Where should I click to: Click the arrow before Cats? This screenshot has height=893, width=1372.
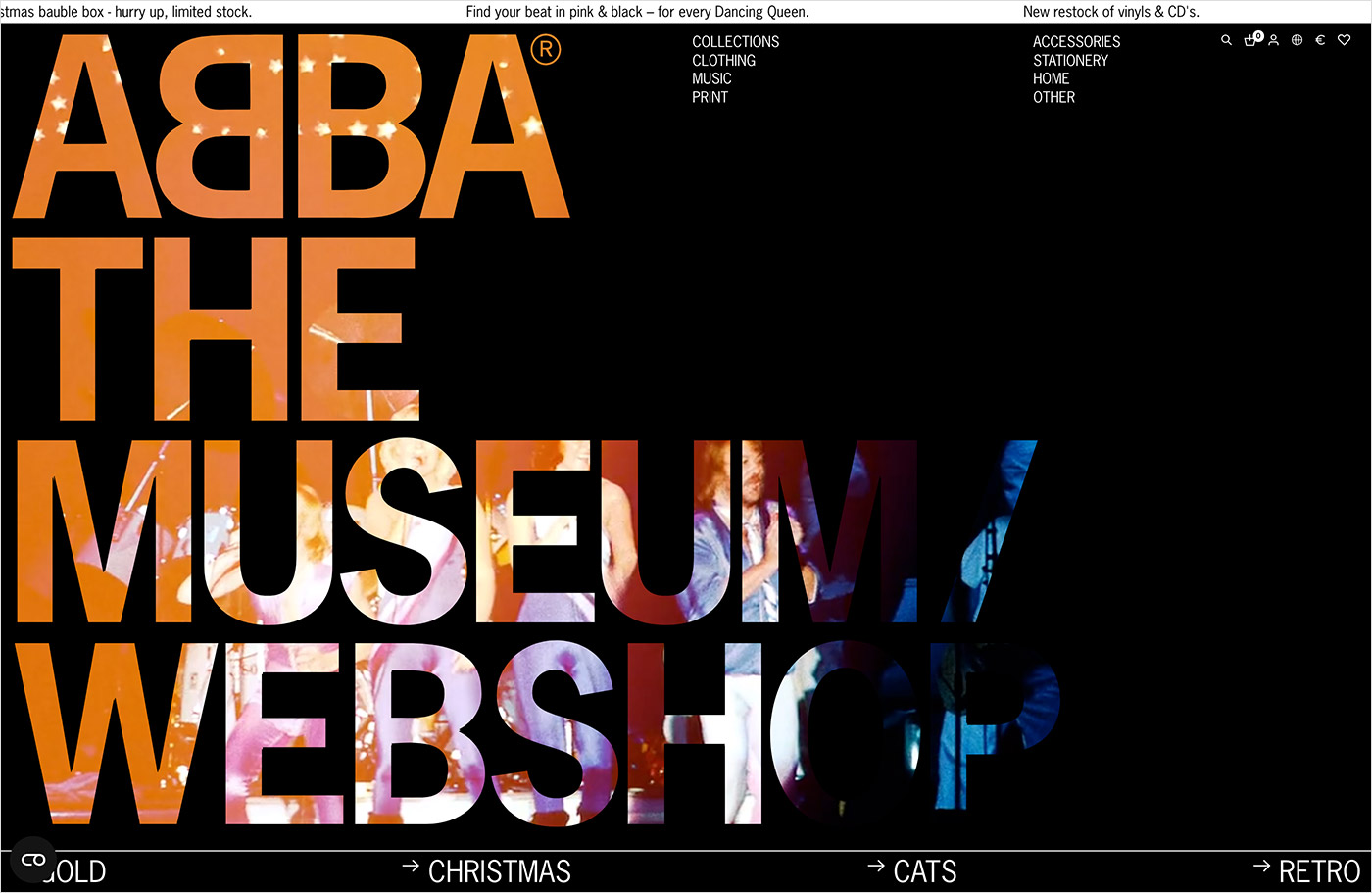[876, 867]
